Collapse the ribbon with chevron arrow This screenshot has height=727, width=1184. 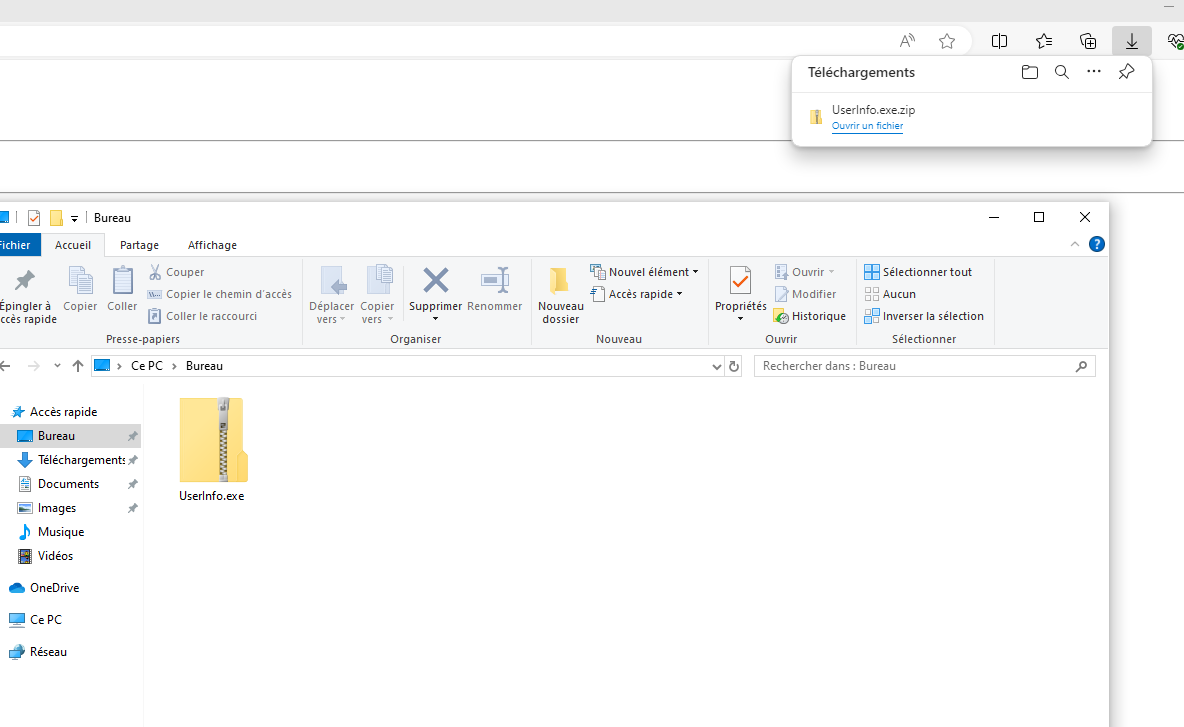[x=1075, y=244]
